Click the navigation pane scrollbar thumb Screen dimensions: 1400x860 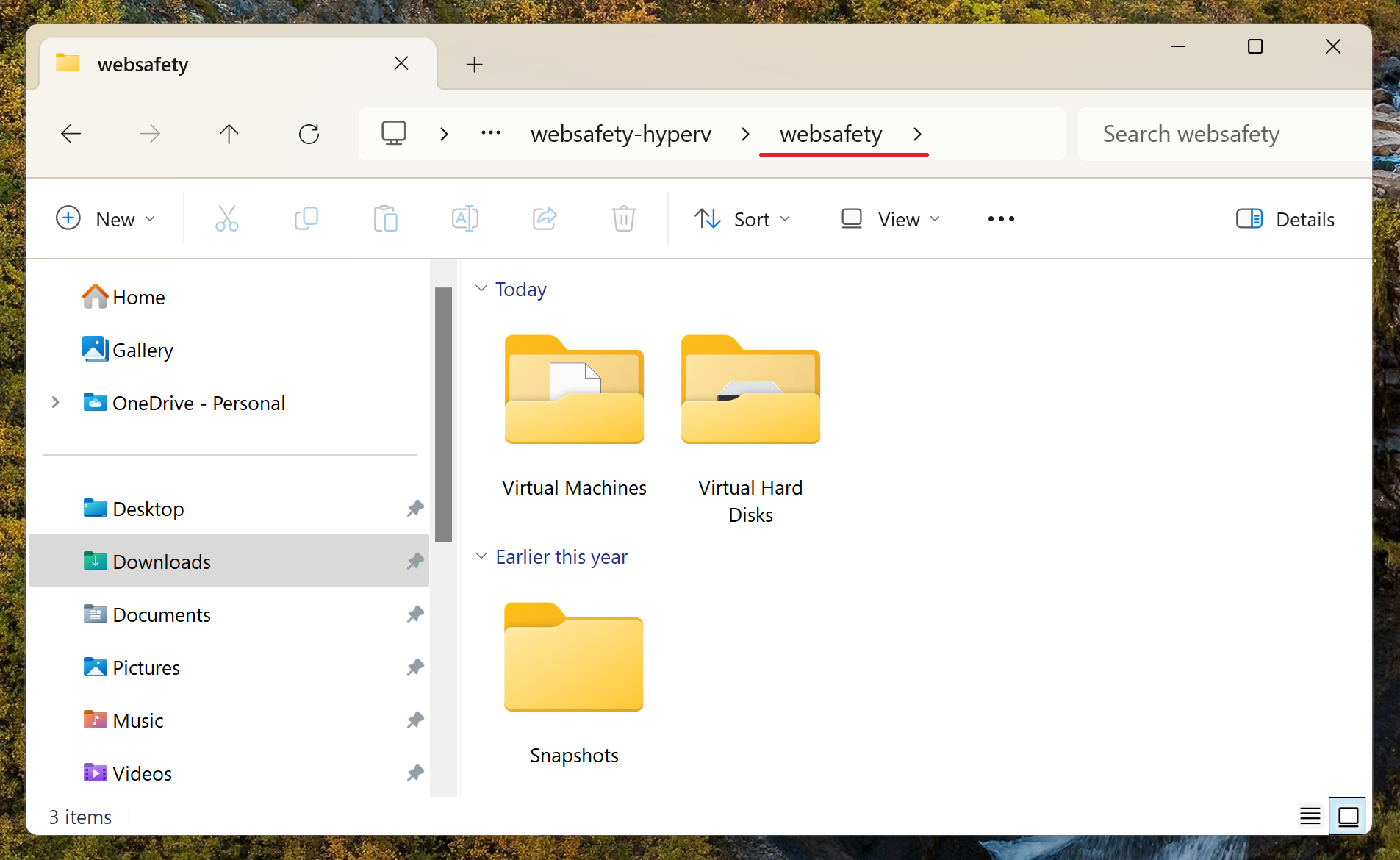click(x=443, y=415)
